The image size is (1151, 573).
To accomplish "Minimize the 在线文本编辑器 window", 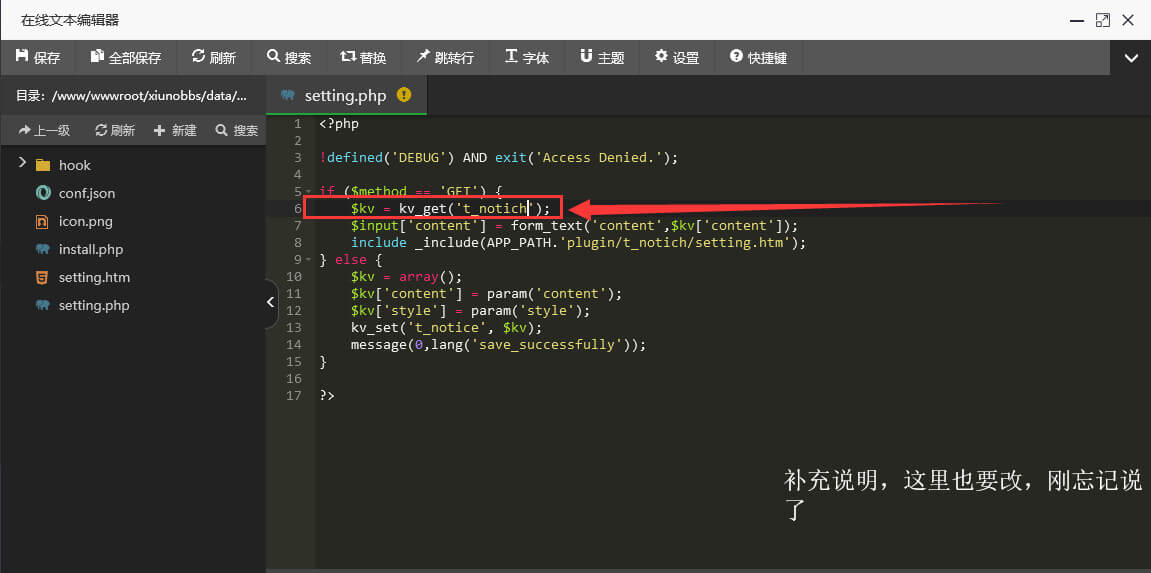I will (x=1077, y=21).
